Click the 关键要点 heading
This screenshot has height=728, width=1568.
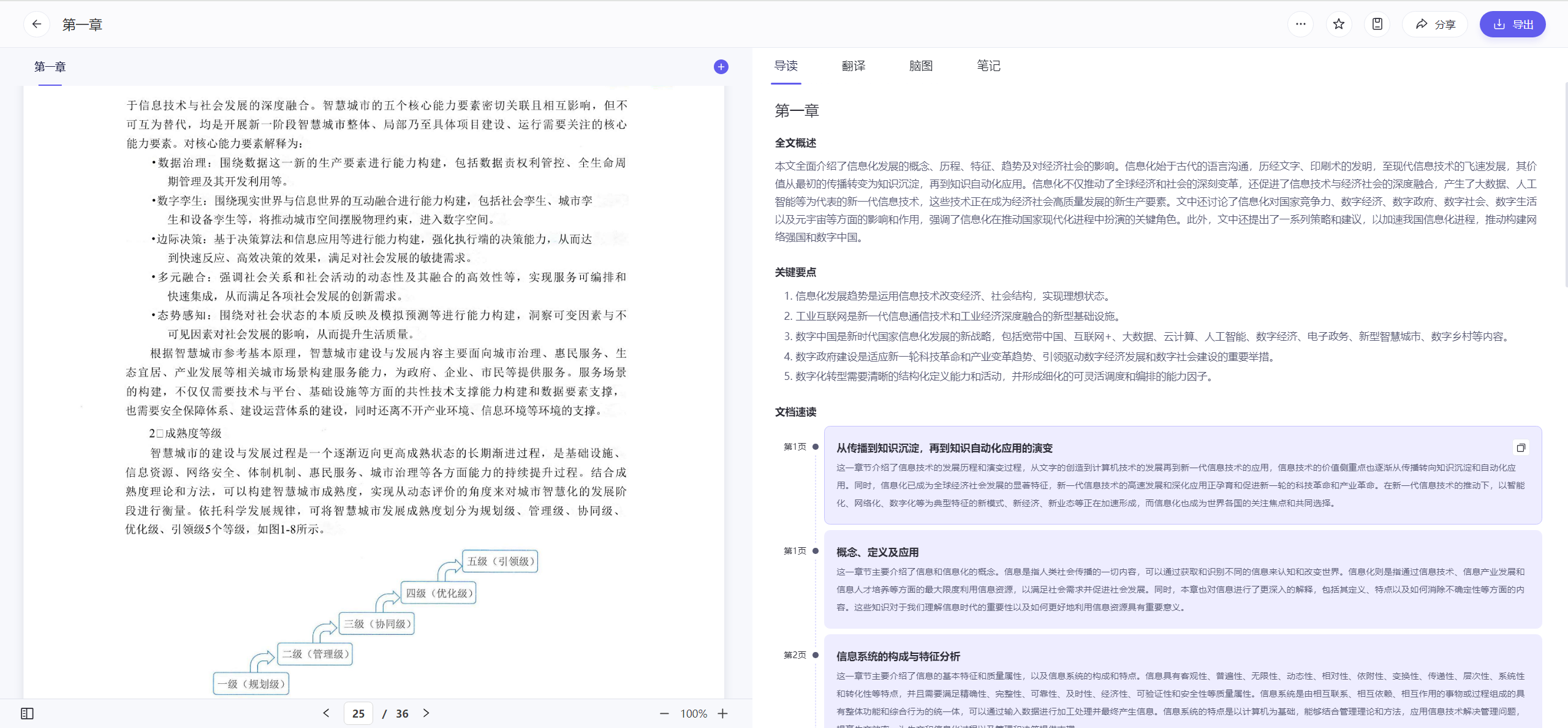coord(795,272)
